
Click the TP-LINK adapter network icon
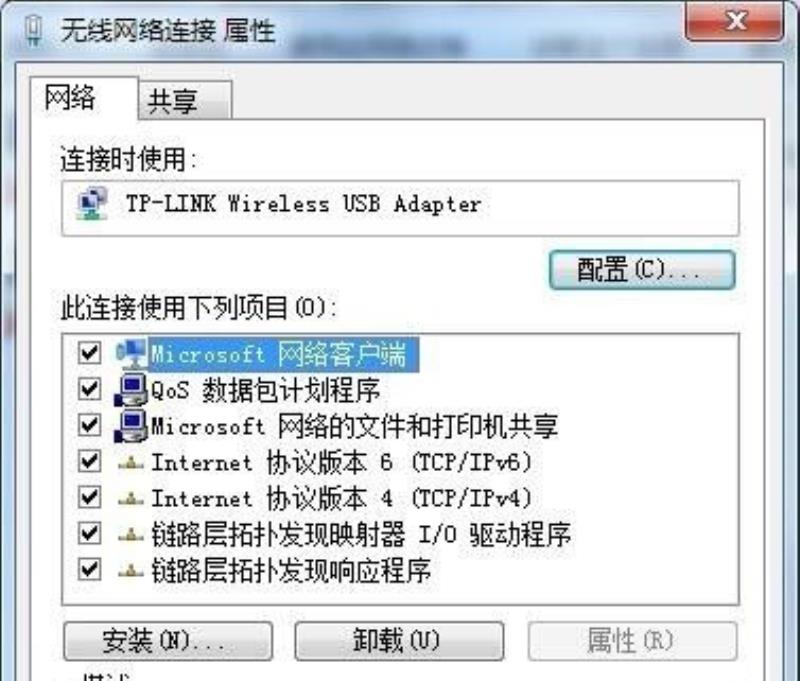(x=92, y=204)
